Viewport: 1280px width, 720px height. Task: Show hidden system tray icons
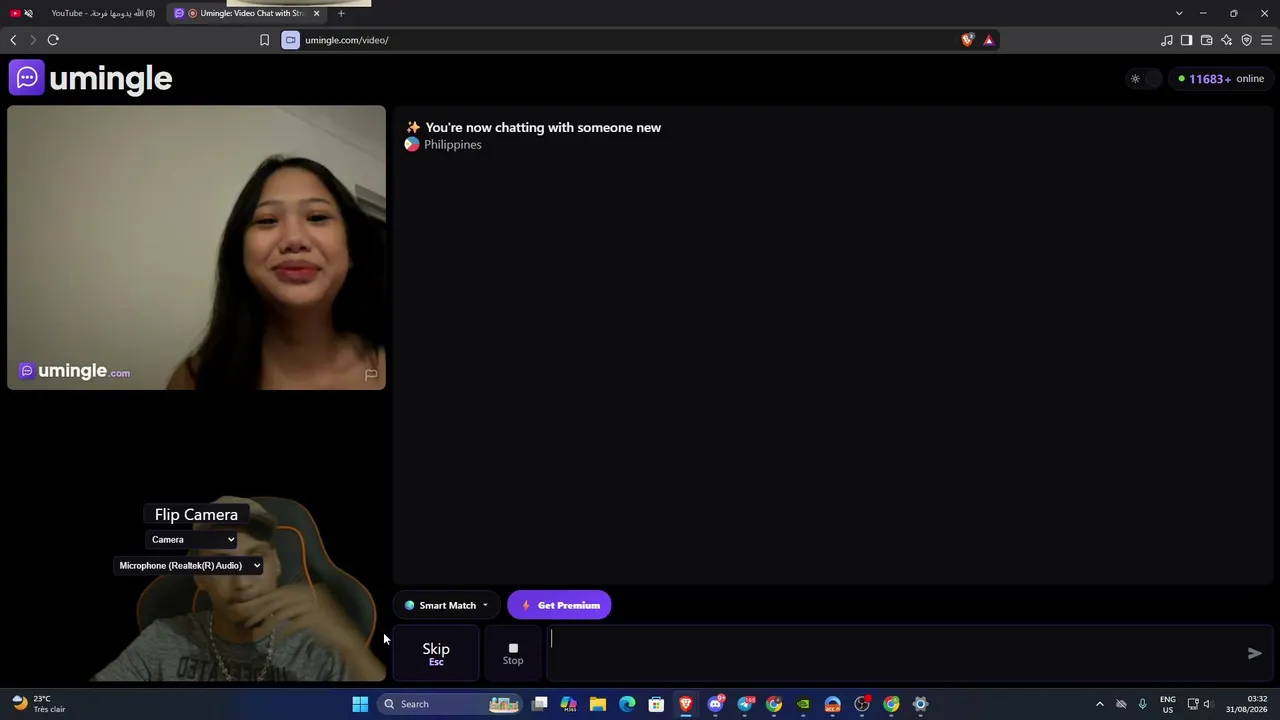(1100, 704)
